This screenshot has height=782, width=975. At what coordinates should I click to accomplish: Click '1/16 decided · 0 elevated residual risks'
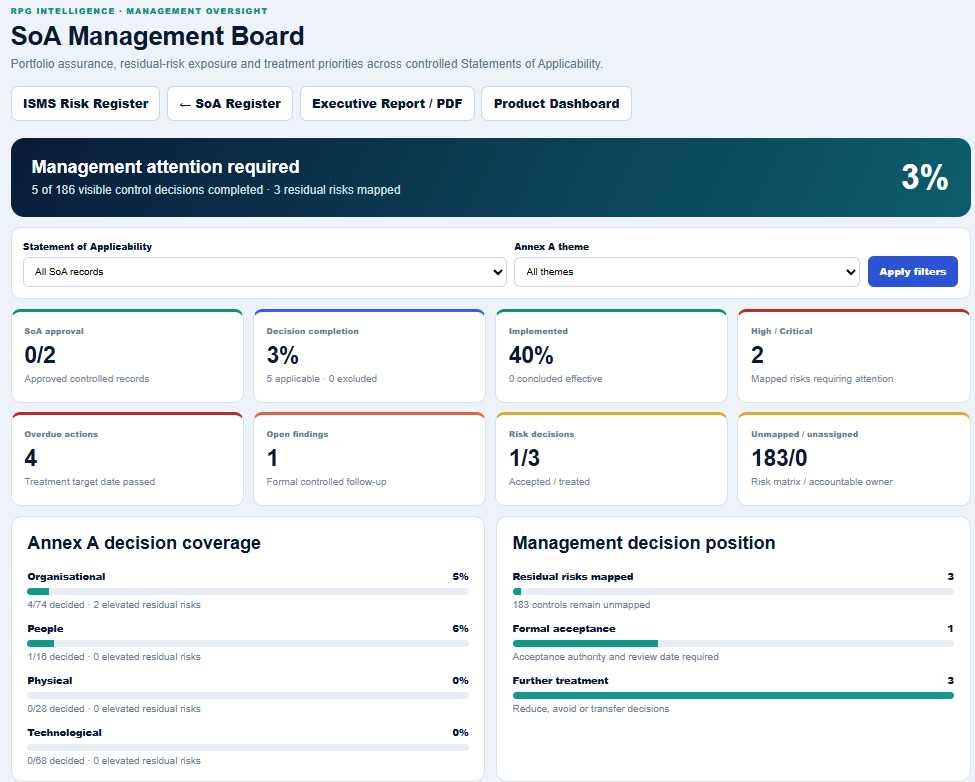[x=114, y=657]
